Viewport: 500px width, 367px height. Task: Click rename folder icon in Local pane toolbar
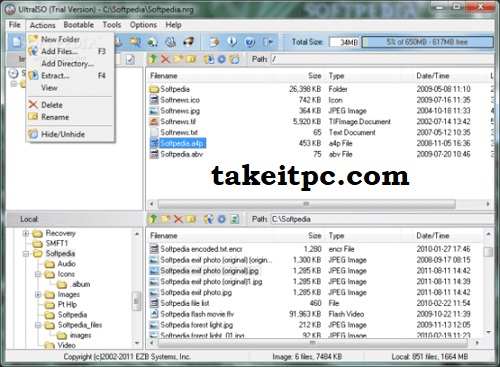(191, 219)
